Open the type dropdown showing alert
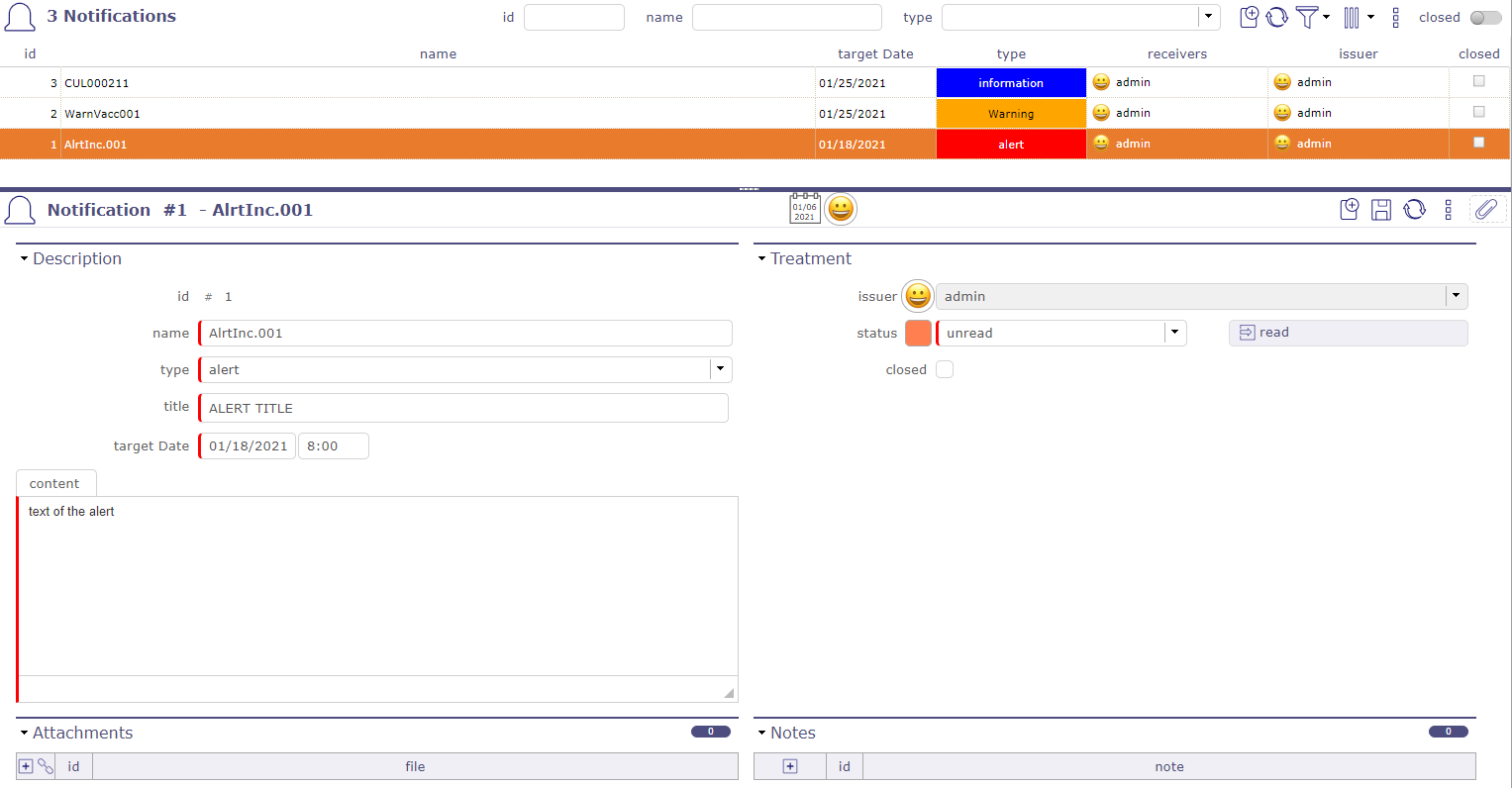 coord(720,369)
